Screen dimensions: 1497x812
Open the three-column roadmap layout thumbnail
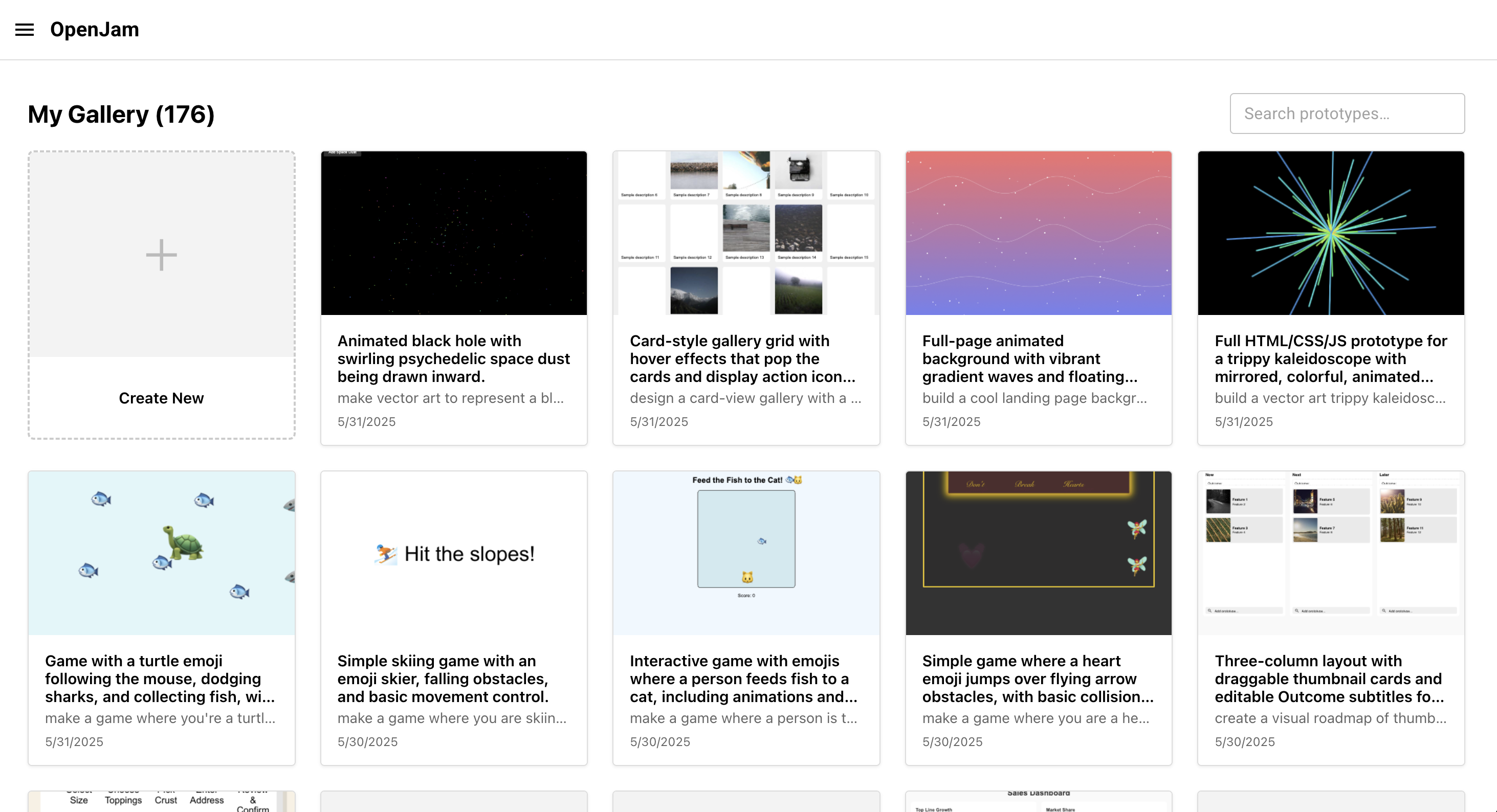(x=1330, y=553)
